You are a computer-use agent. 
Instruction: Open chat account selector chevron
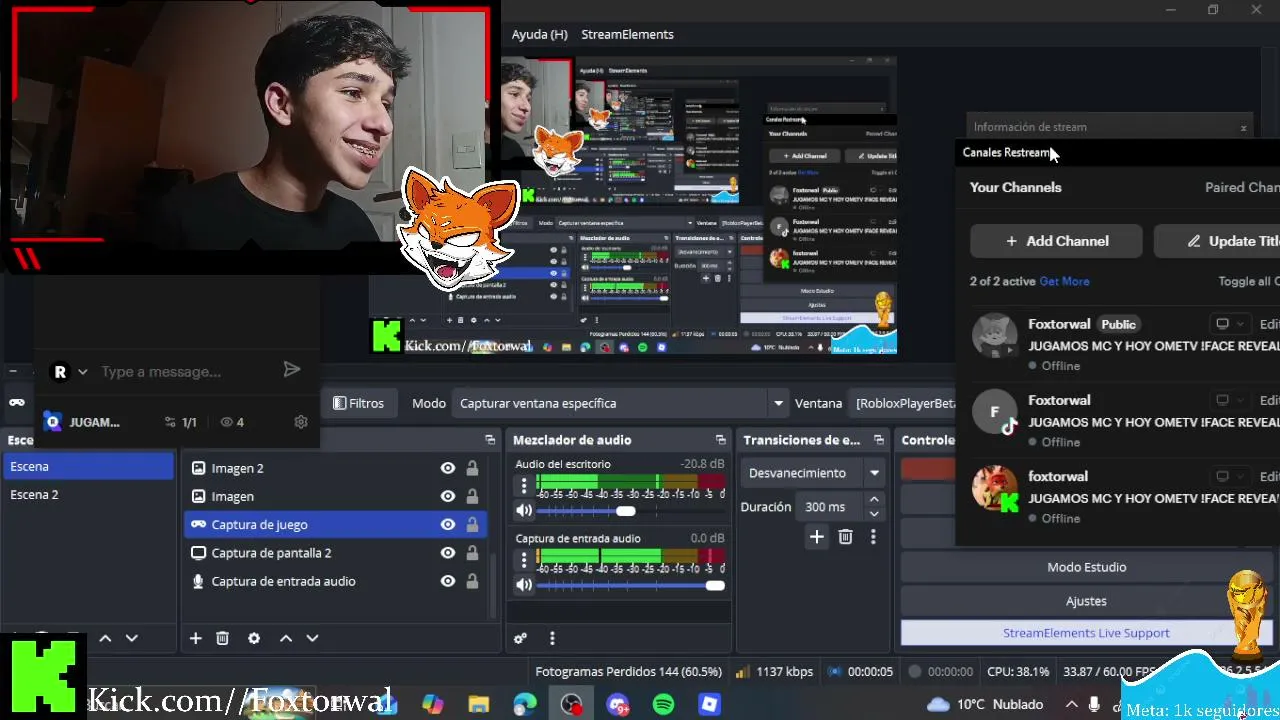(82, 371)
